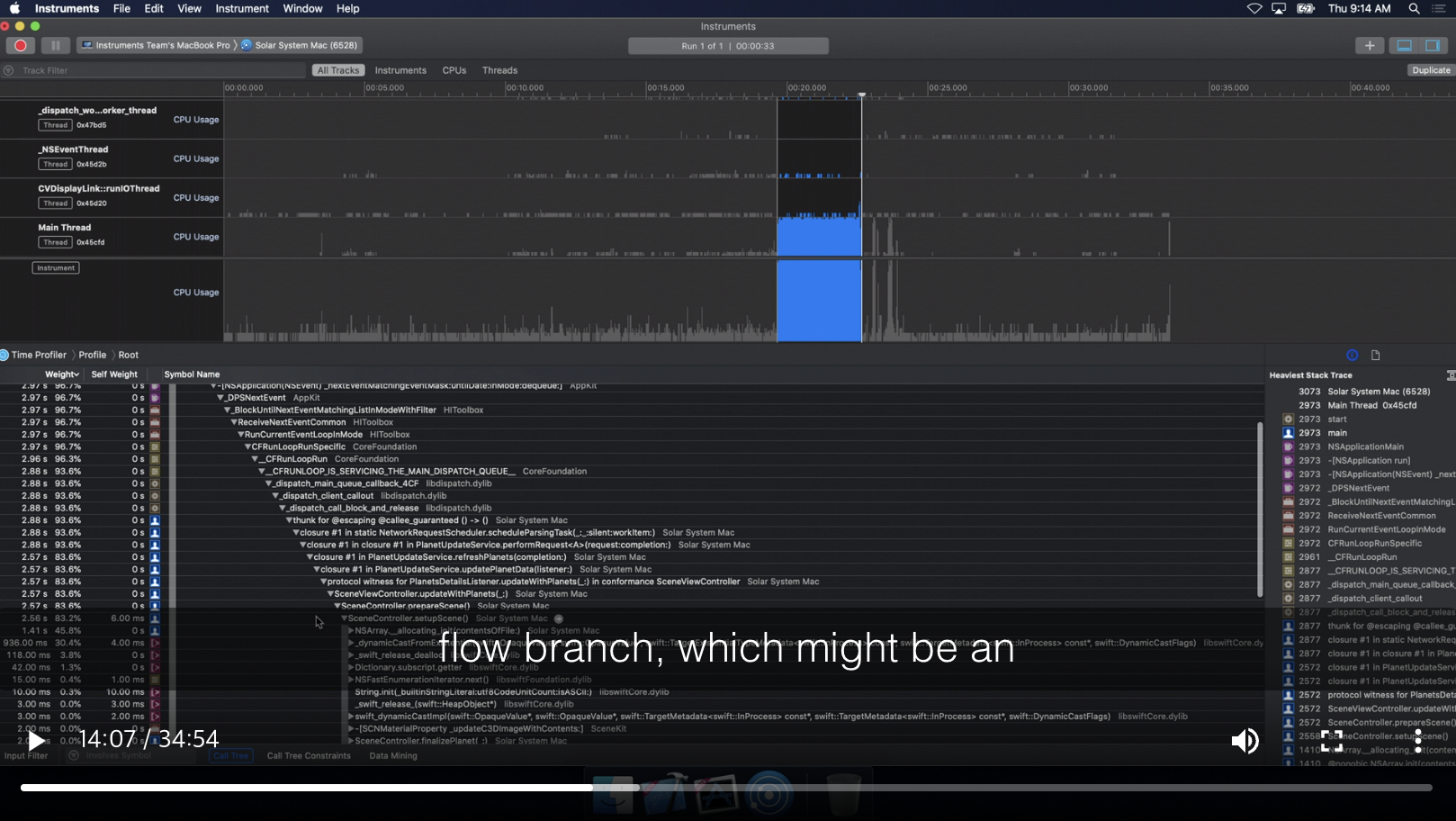Click the focus arrow next to SceneController.setupScene()
This screenshot has height=821, width=1456.
(559, 618)
